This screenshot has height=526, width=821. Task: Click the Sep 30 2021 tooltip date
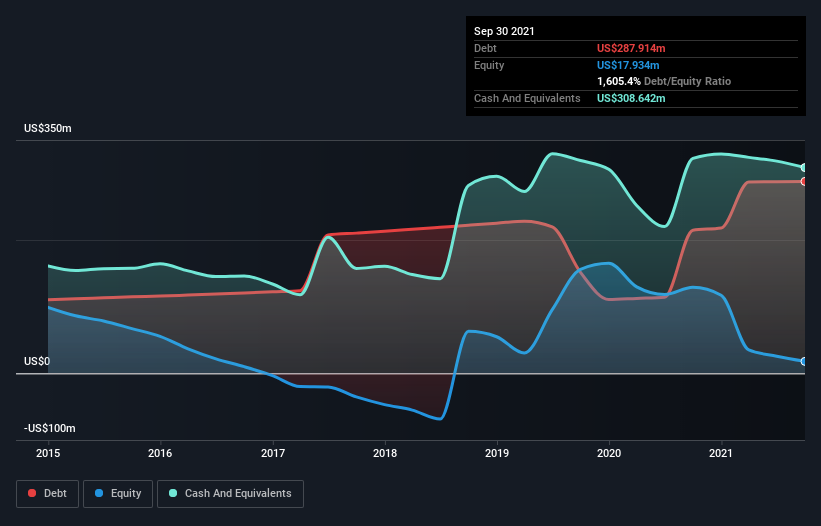[504, 31]
